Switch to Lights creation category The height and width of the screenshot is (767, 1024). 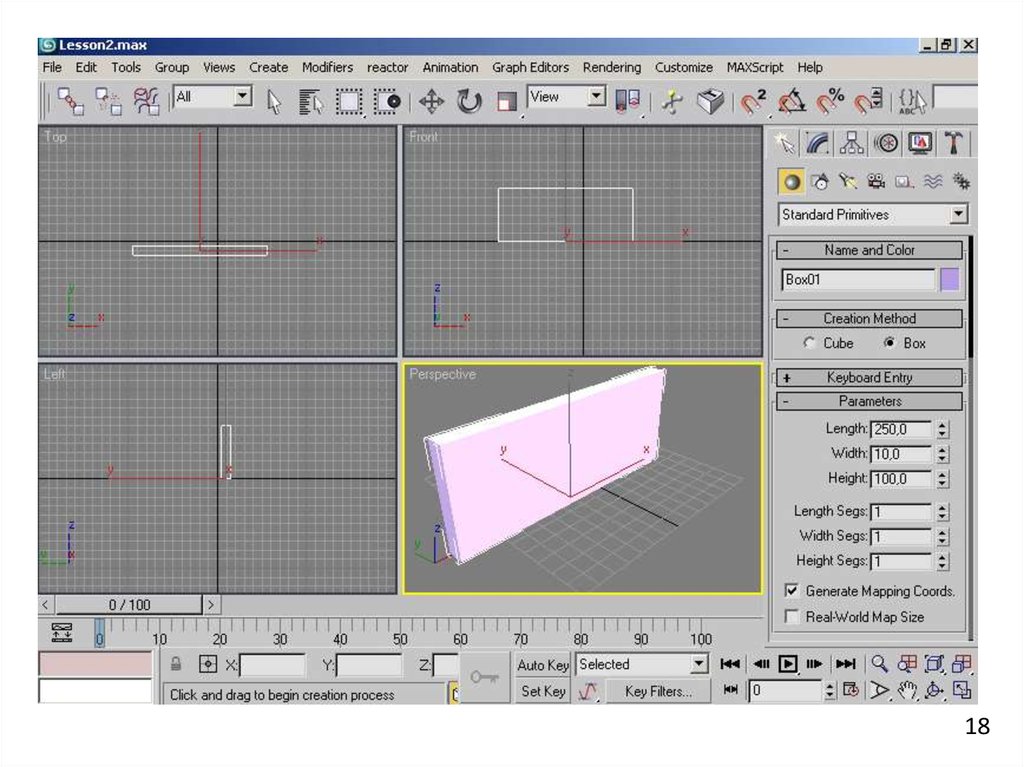click(820, 182)
